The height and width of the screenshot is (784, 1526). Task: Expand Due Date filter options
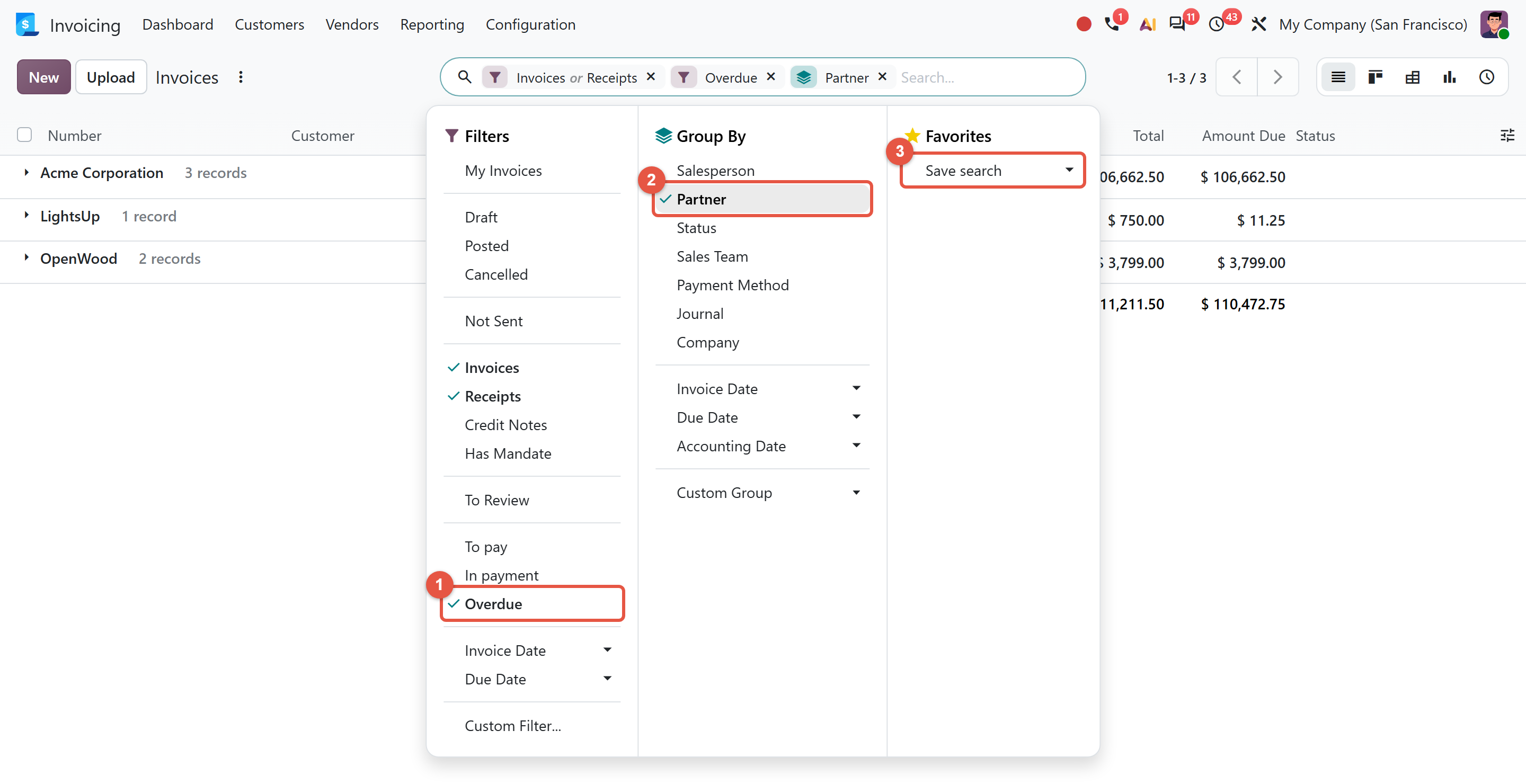[x=532, y=679]
